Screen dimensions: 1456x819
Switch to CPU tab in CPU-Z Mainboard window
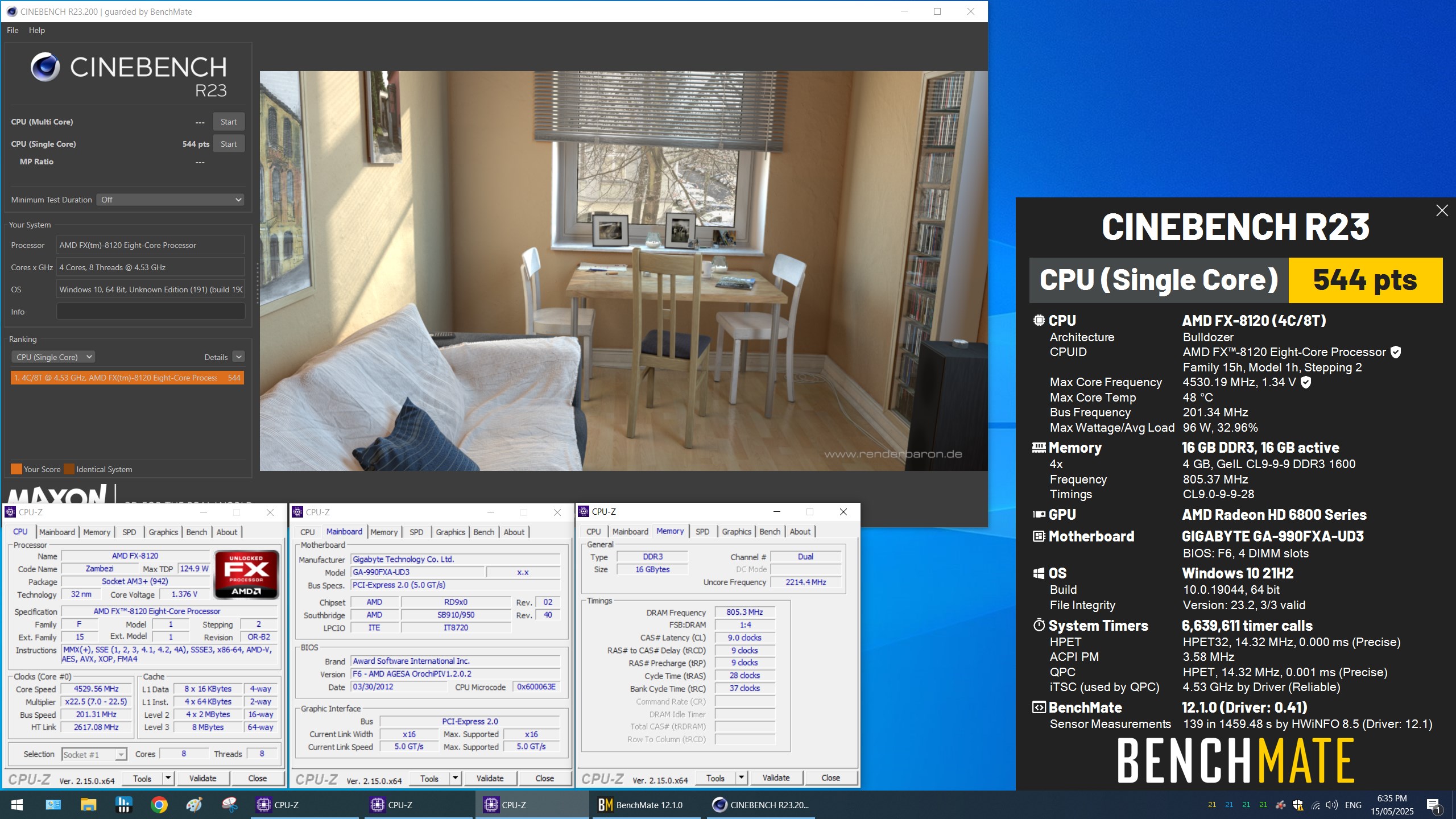pyautogui.click(x=307, y=532)
